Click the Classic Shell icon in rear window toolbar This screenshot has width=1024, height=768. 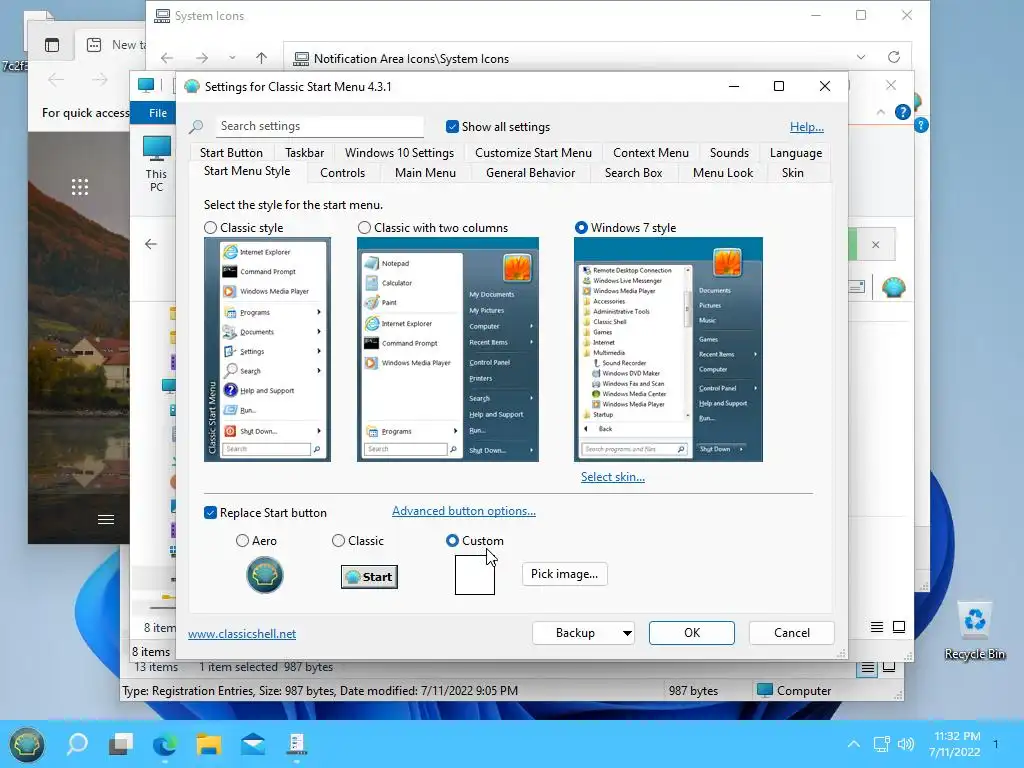[x=893, y=287]
